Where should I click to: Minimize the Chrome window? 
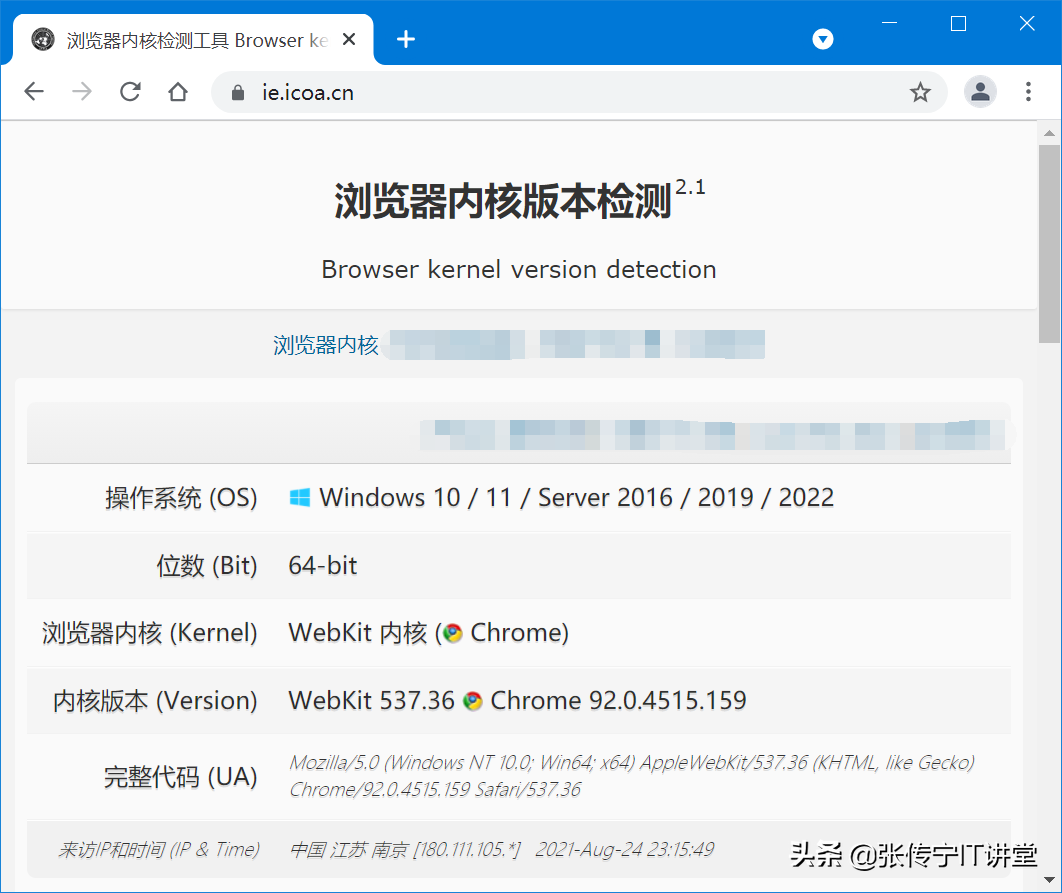pos(889,24)
